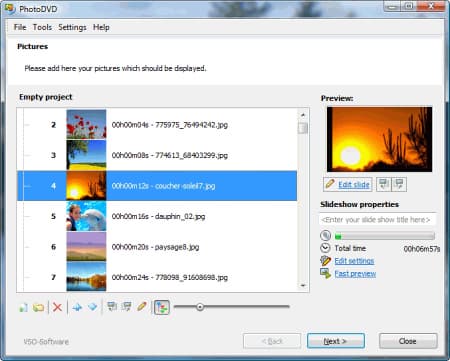
Task: Click the add folder icon in bottom toolbar
Action: click(x=38, y=307)
